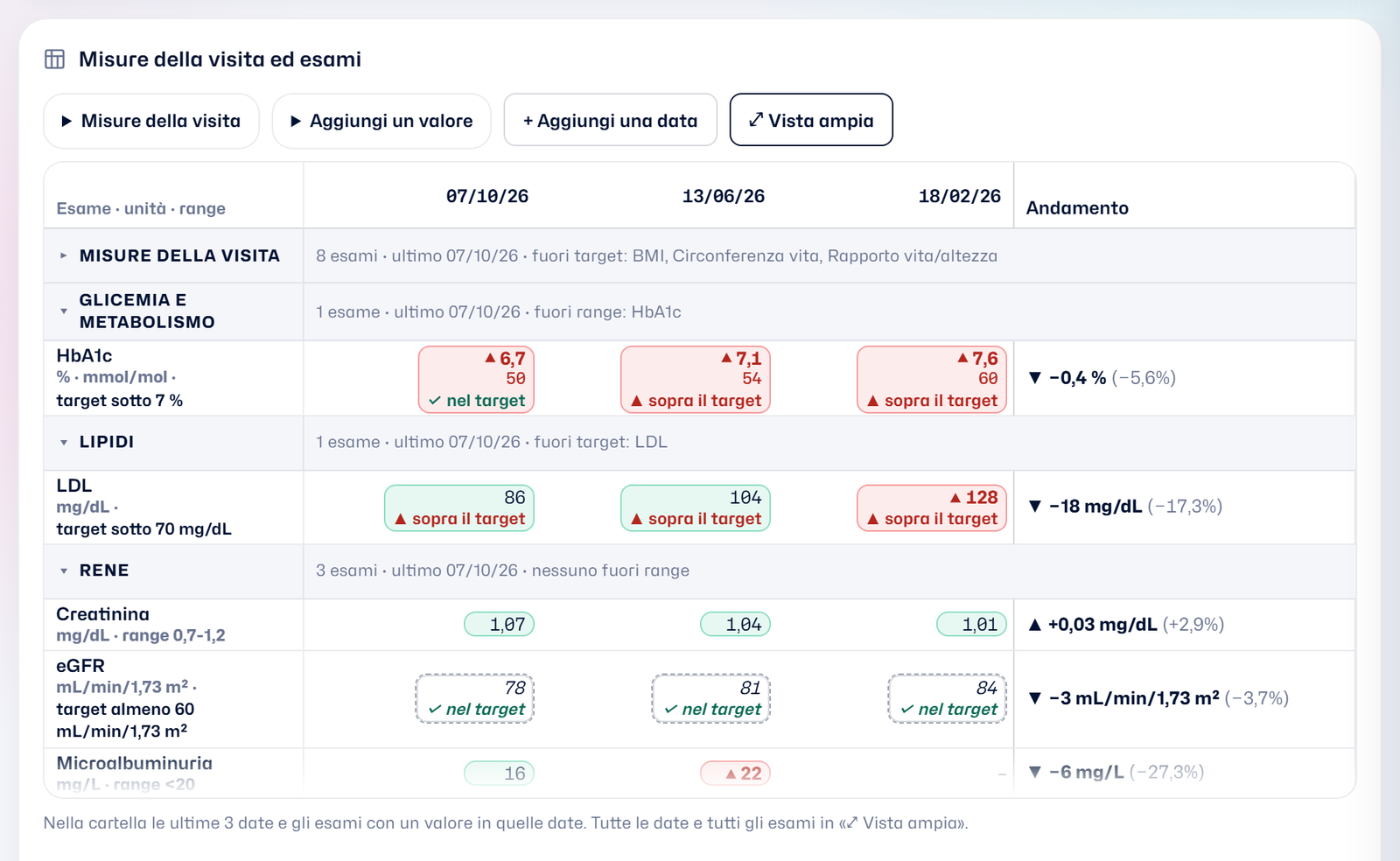
Task: Click the Creatinina 1,04 value
Action: pyautogui.click(x=735, y=624)
